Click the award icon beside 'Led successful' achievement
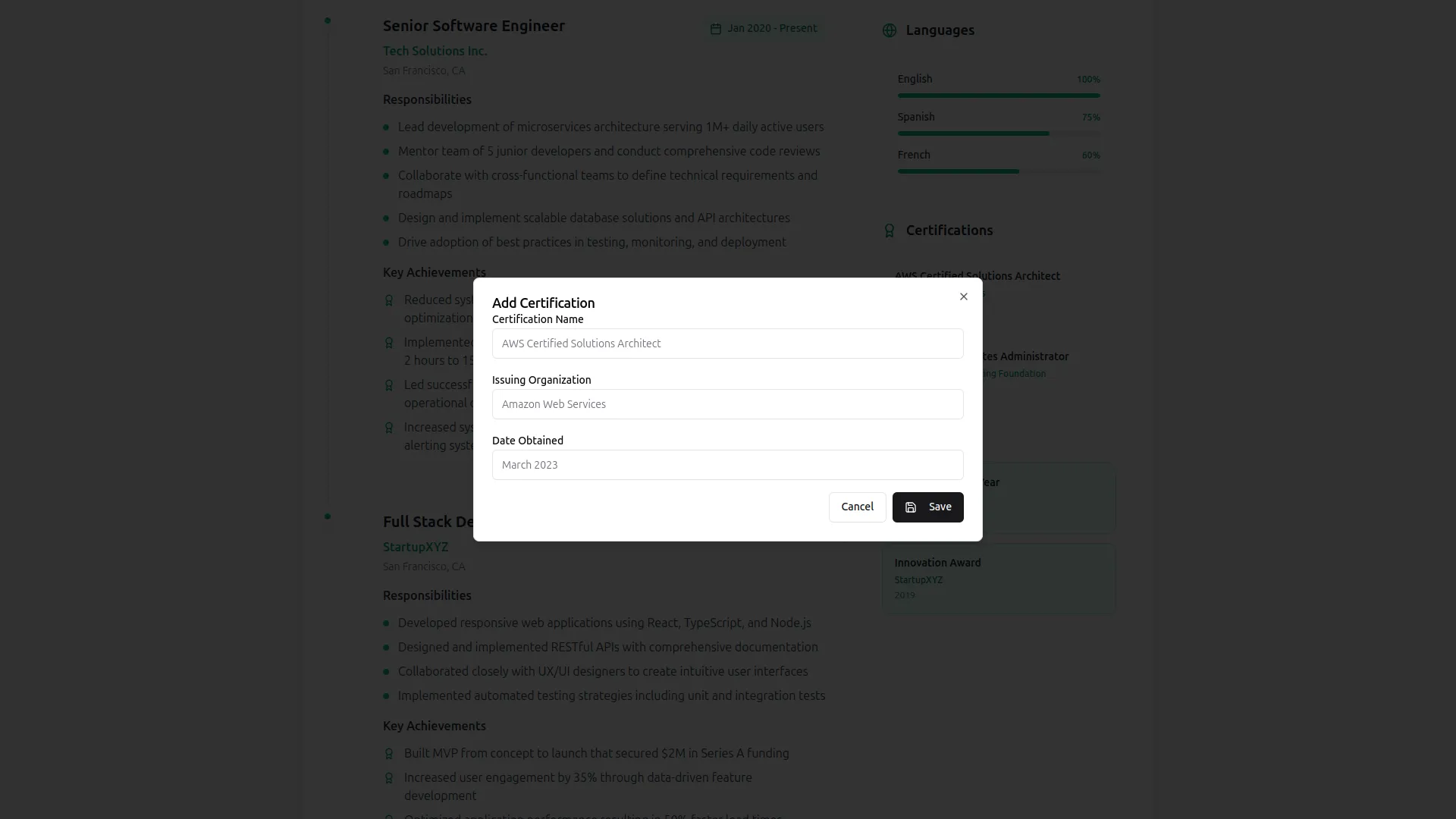Viewport: 1456px width, 819px height. pyautogui.click(x=389, y=385)
